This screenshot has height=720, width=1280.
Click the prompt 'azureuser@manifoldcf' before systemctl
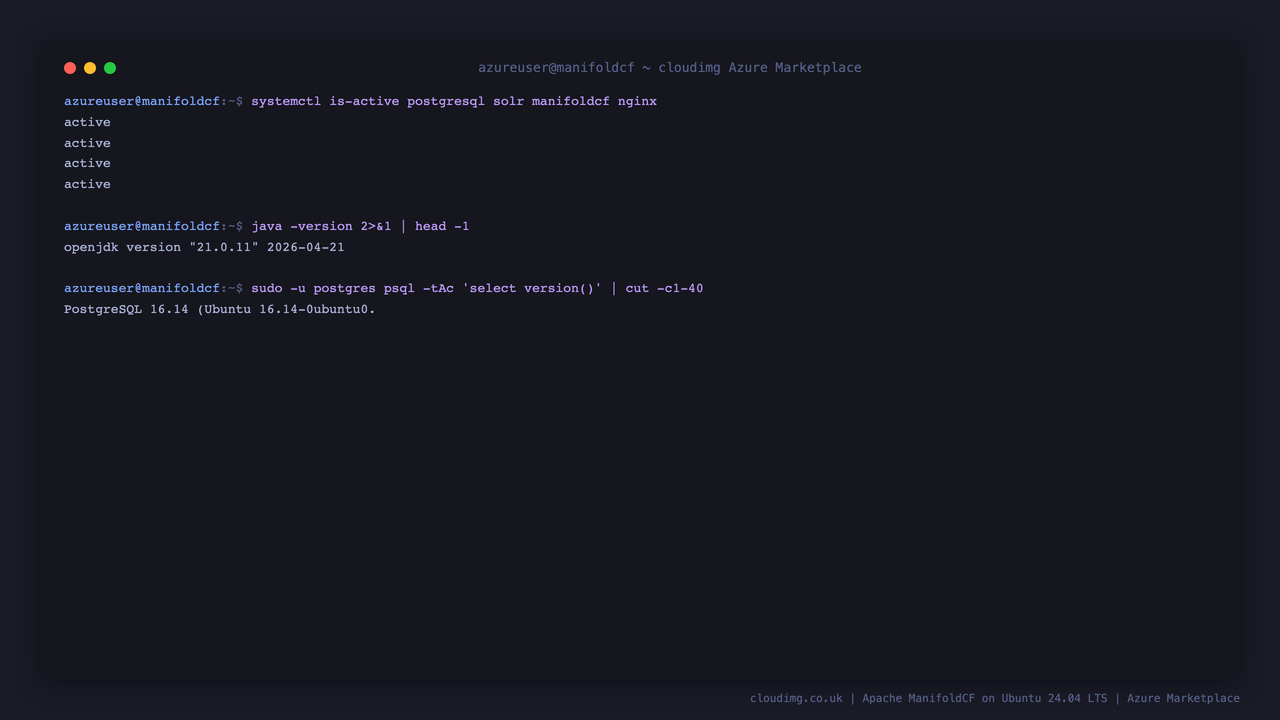[x=142, y=101]
